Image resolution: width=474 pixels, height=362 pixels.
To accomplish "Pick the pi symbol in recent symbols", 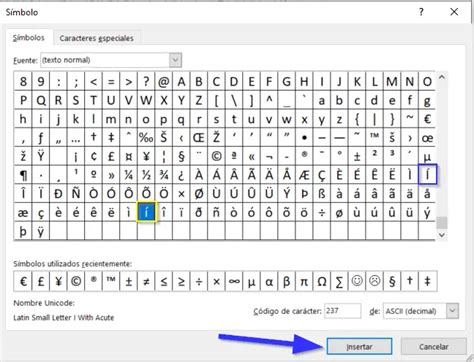I will (x=304, y=282).
